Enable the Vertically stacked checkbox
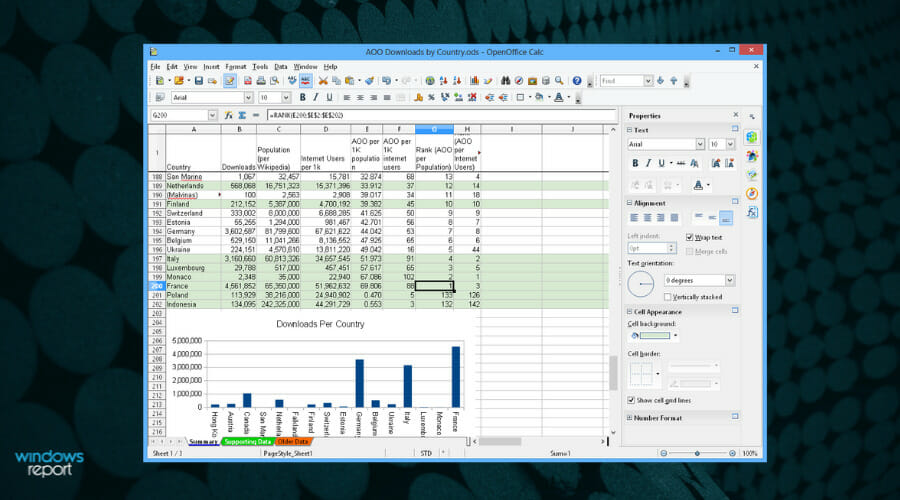The height and width of the screenshot is (500, 900). [x=667, y=297]
